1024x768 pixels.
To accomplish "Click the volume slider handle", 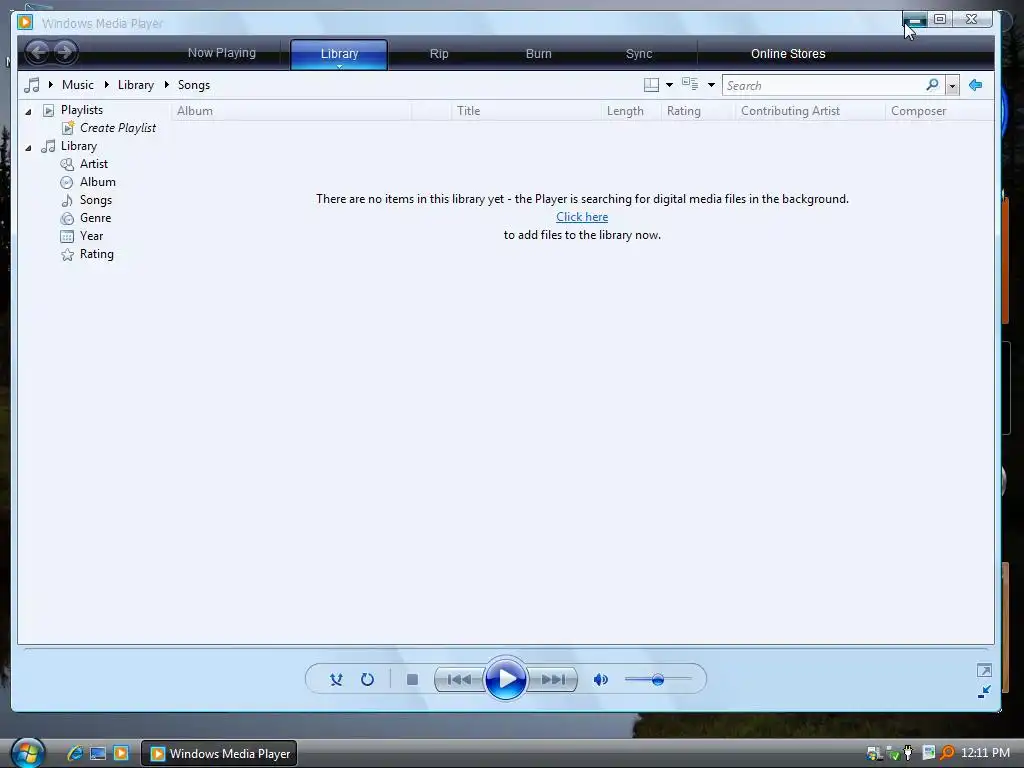I will [658, 679].
